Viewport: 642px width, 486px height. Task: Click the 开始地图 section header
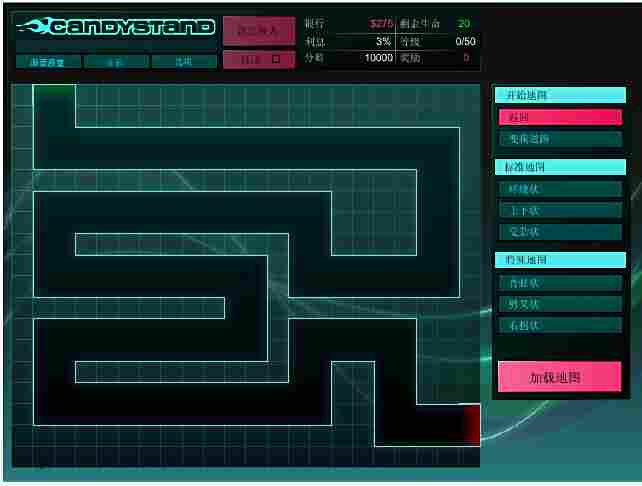(560, 95)
